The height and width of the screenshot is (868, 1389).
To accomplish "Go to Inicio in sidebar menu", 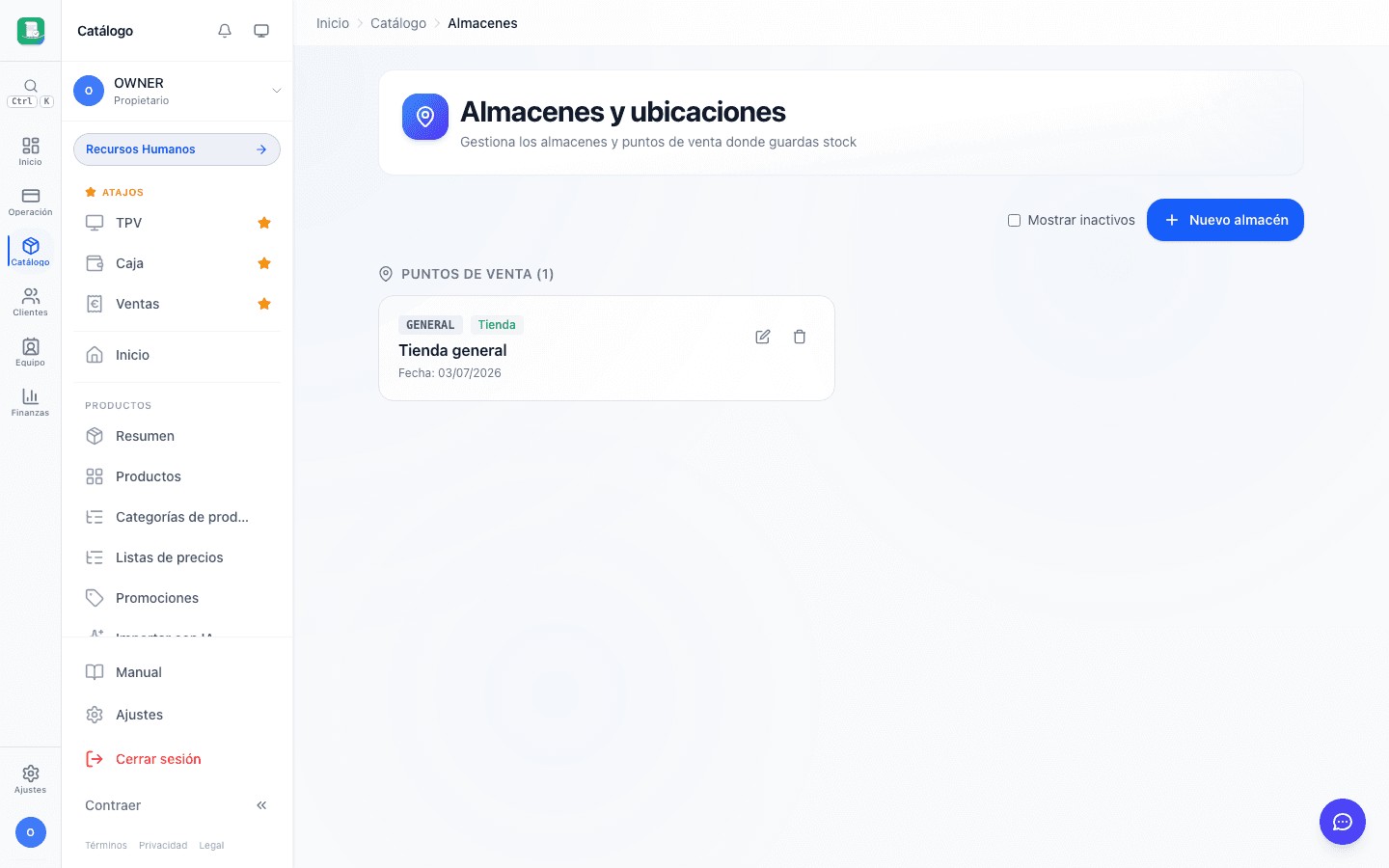I will click(177, 355).
